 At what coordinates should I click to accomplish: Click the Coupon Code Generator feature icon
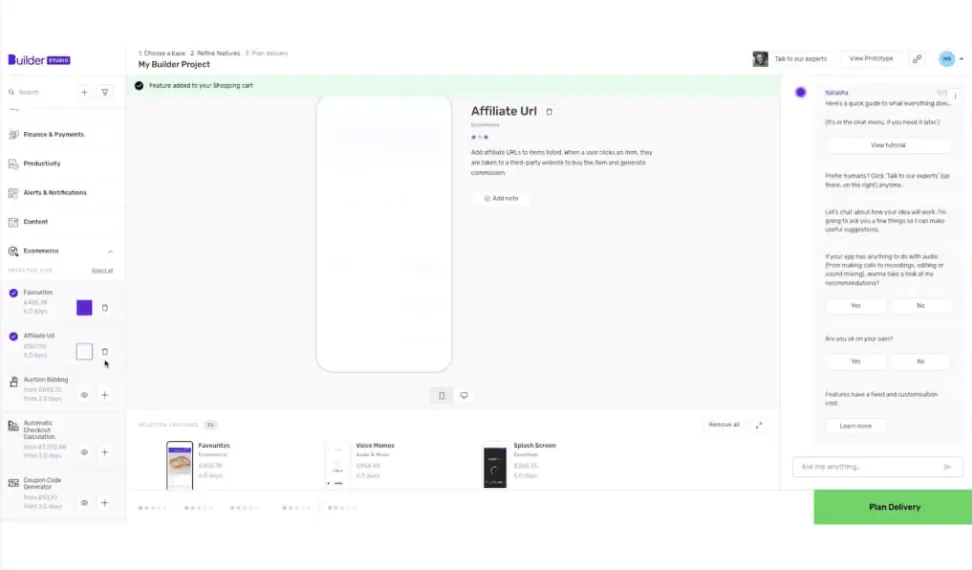click(x=13, y=483)
